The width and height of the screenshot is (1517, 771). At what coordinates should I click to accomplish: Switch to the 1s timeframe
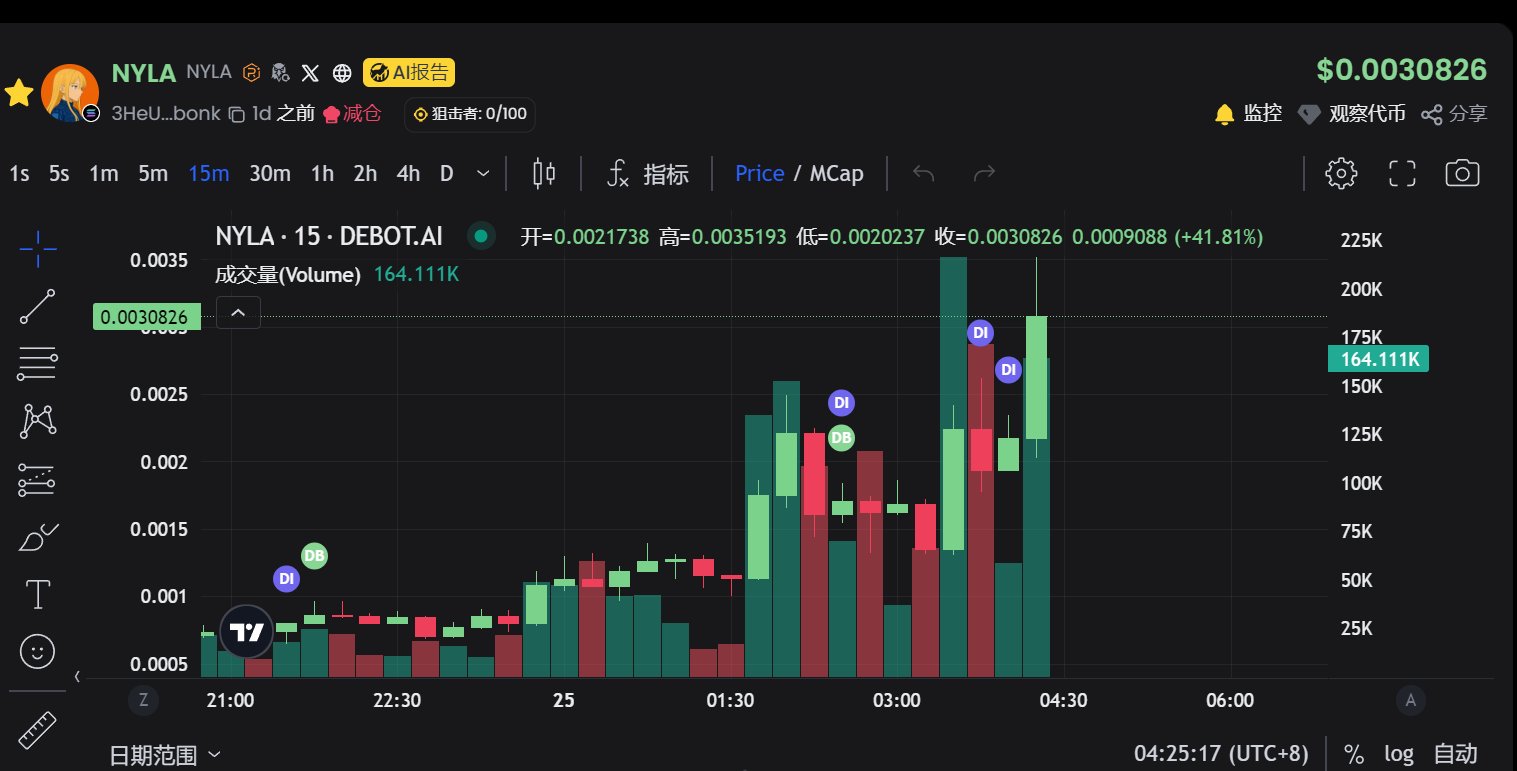[19, 173]
